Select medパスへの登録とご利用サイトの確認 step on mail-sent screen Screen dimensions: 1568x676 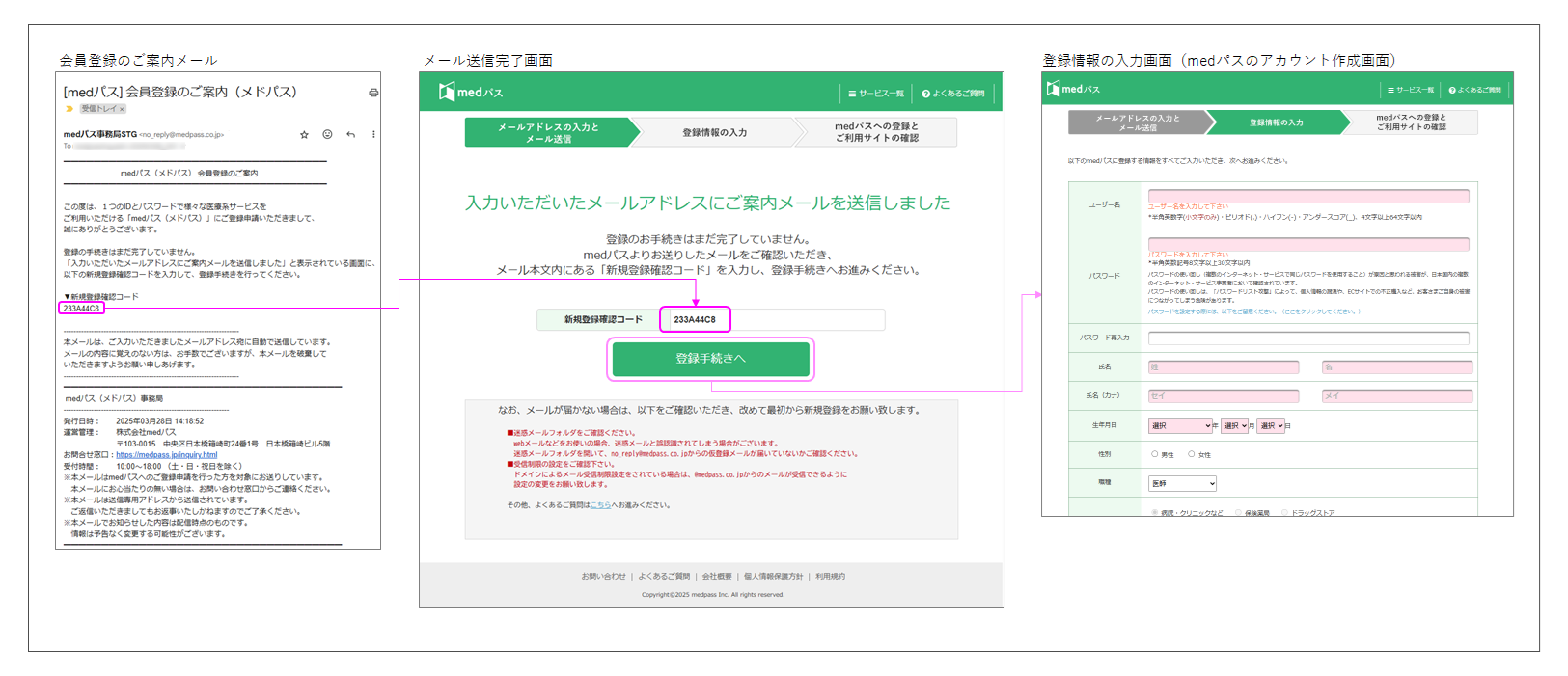[x=877, y=132]
